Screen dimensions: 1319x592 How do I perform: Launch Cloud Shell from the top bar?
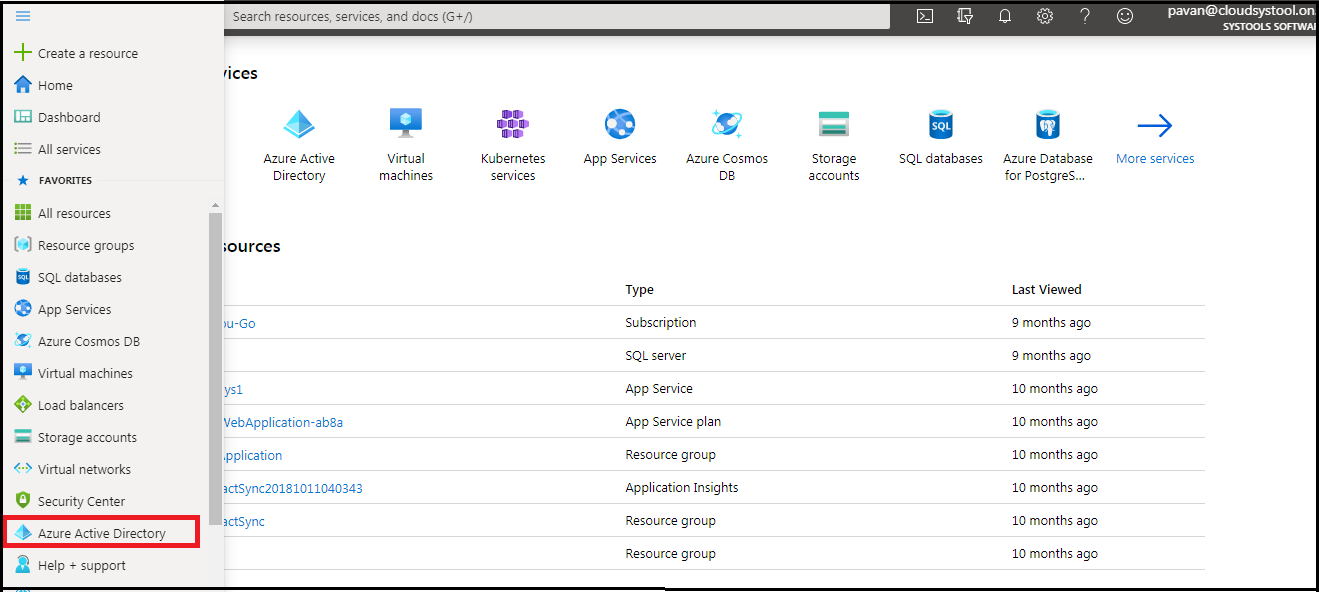click(925, 16)
